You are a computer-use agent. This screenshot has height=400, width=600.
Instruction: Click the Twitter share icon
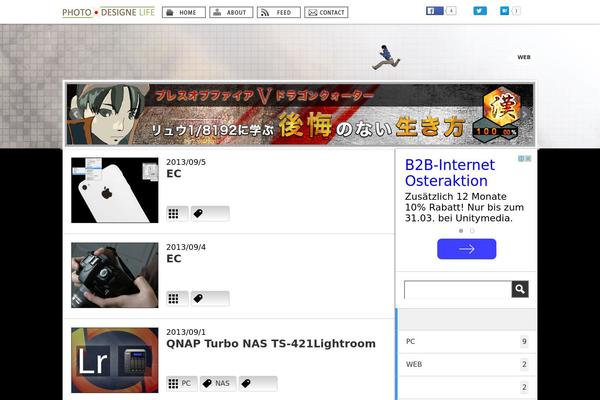(480, 11)
